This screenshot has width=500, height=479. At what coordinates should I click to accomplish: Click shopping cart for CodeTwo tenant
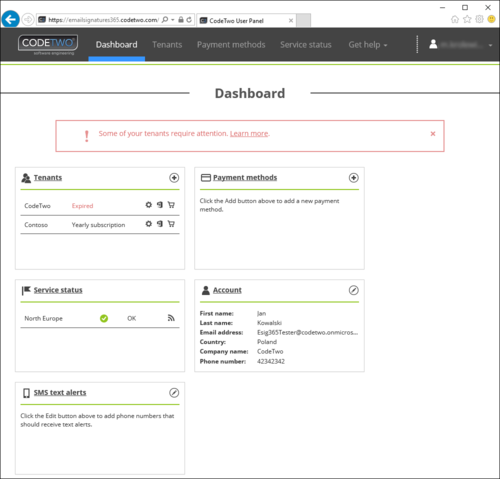pos(171,205)
